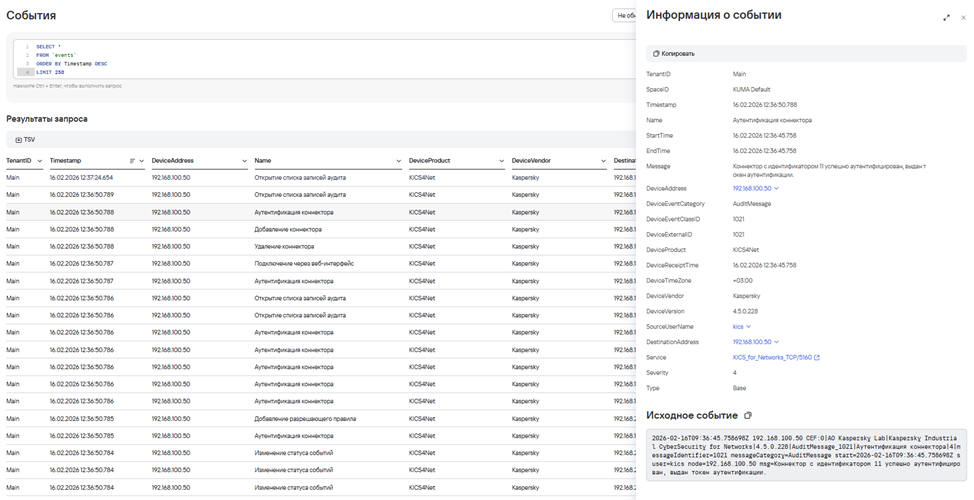Open the KICS_for_Networks_TCP/5160 service link
974x500 pixels.
pos(773,357)
